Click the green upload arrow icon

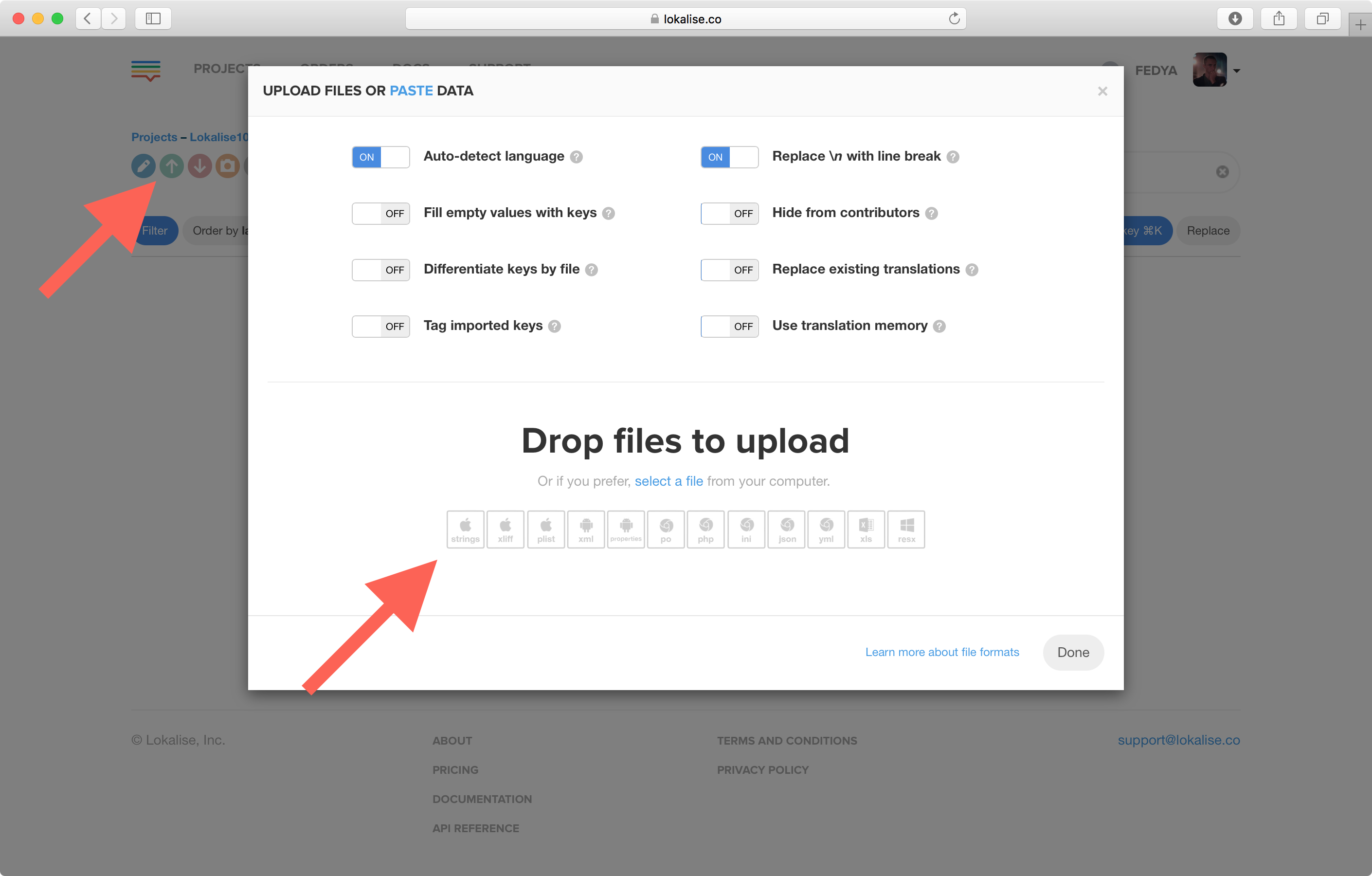pyautogui.click(x=171, y=166)
